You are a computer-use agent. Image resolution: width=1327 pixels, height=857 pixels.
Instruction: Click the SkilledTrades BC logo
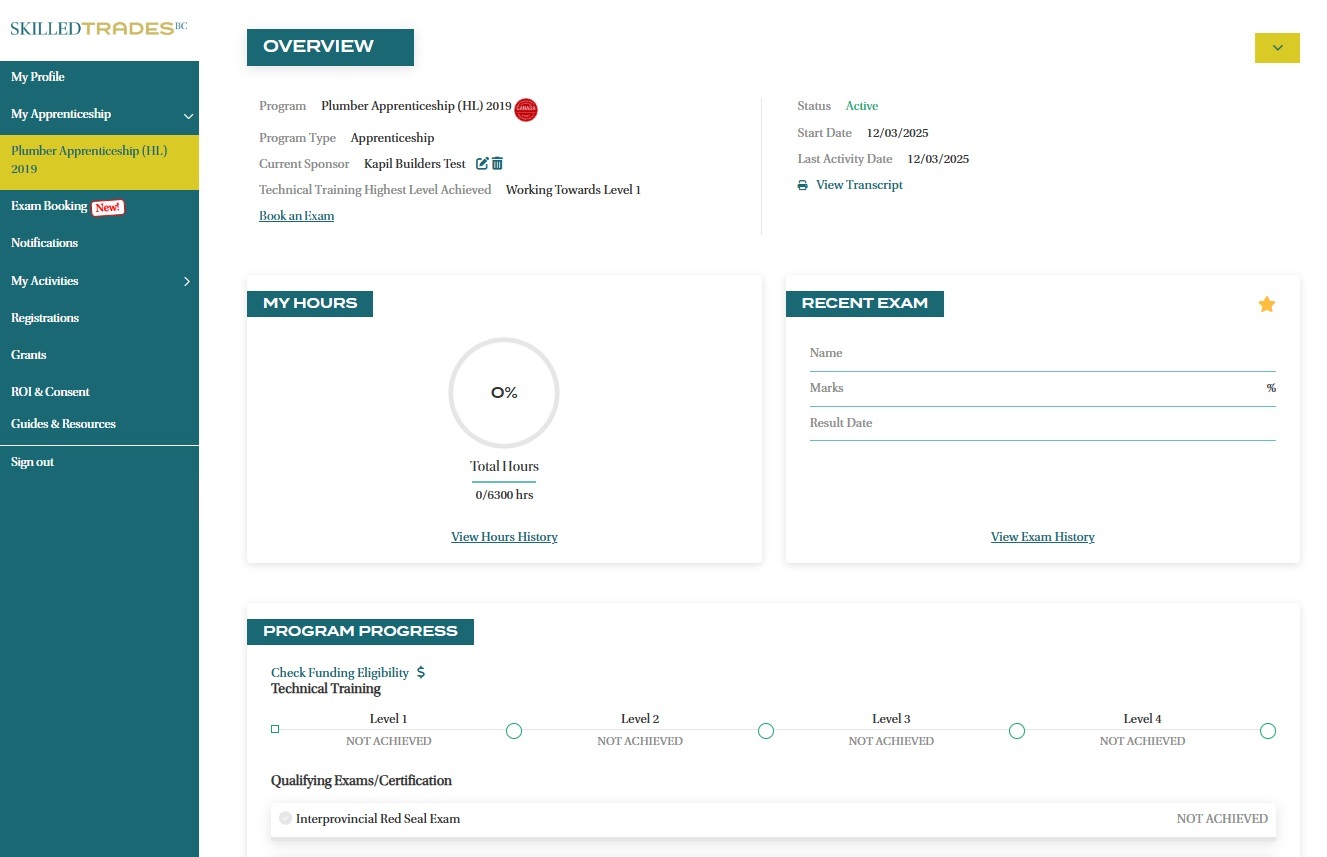pos(98,28)
